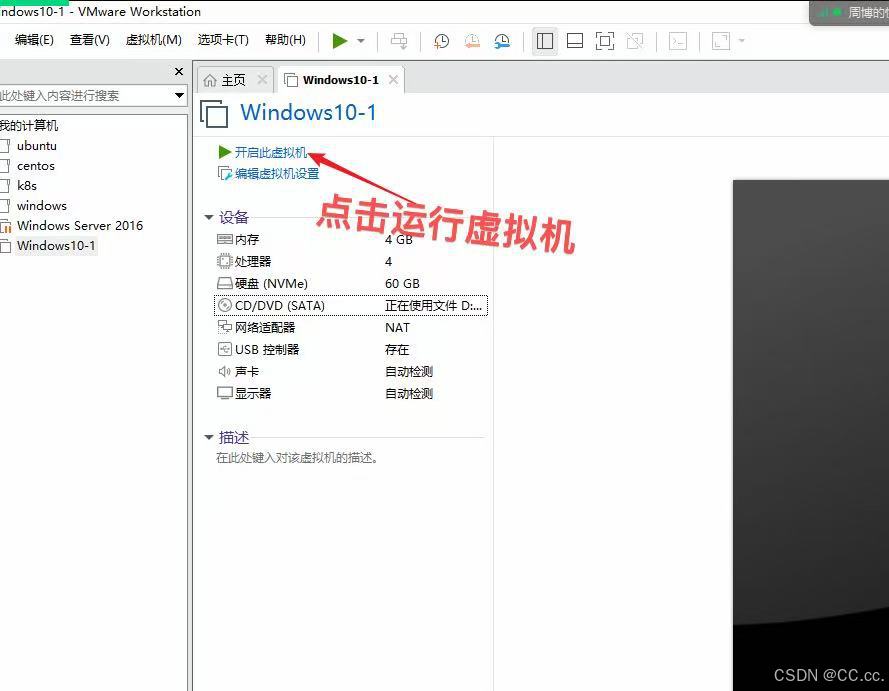Click the green power-on toolbar button

(x=340, y=41)
